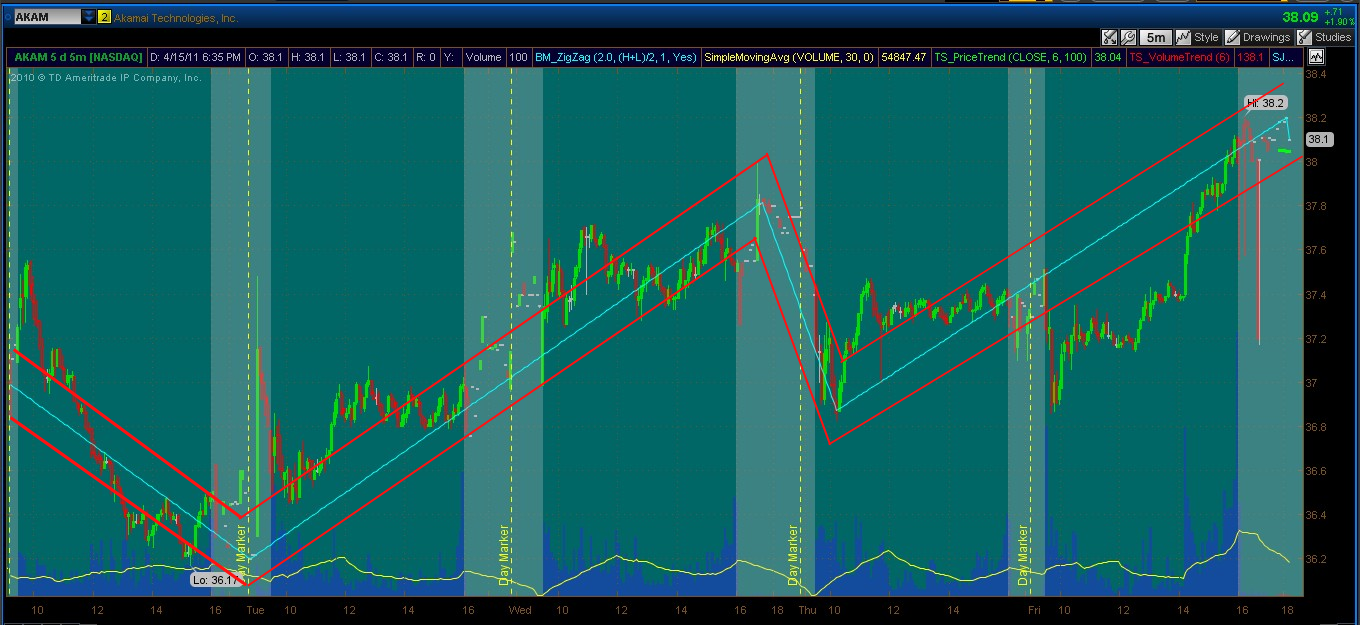Click the truncated SJ... study label

(1286, 58)
